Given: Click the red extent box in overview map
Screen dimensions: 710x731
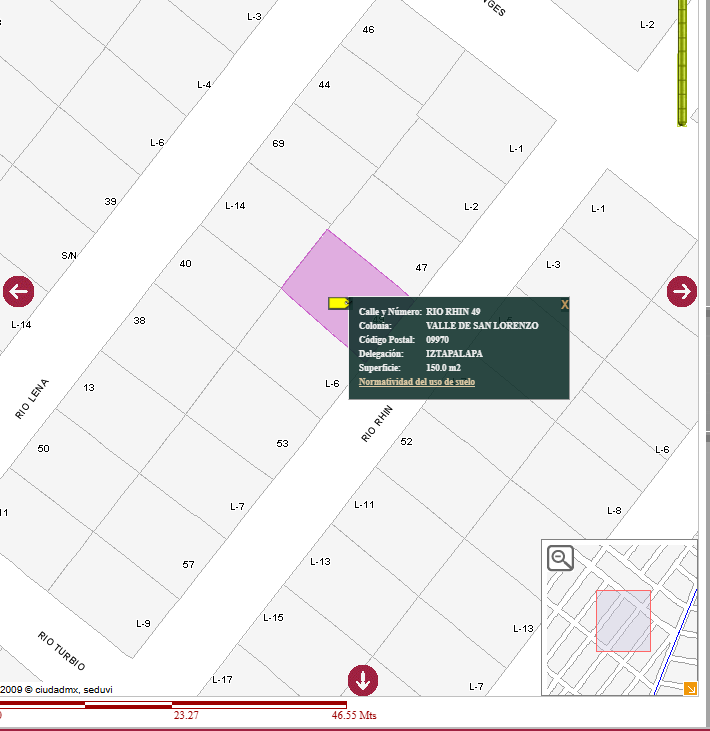Looking at the screenshot, I should point(624,621).
